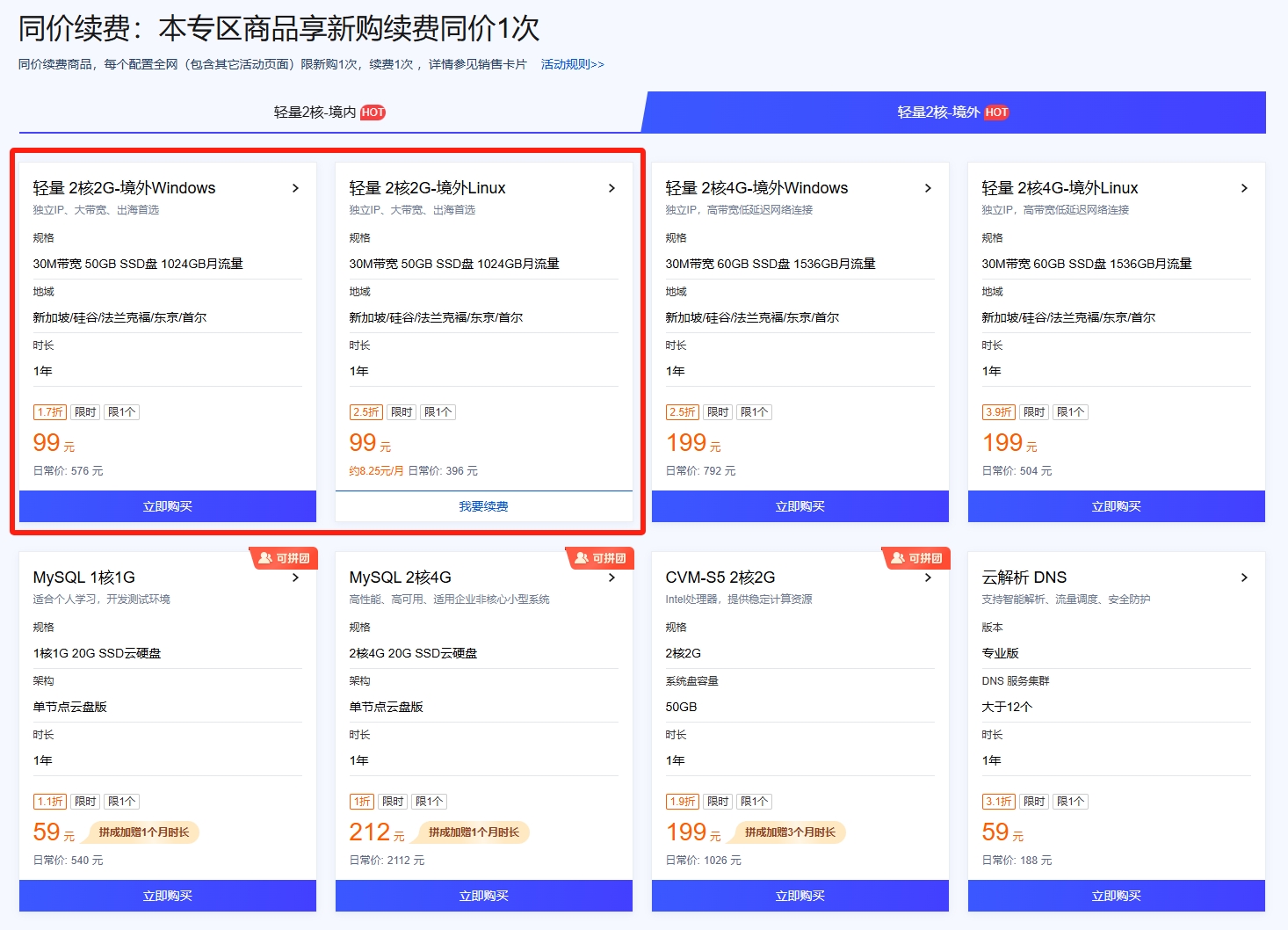This screenshot has height=930, width=1288.
Task: Click 可拼团 badge on MySQL 2核4G card
Action: (601, 558)
